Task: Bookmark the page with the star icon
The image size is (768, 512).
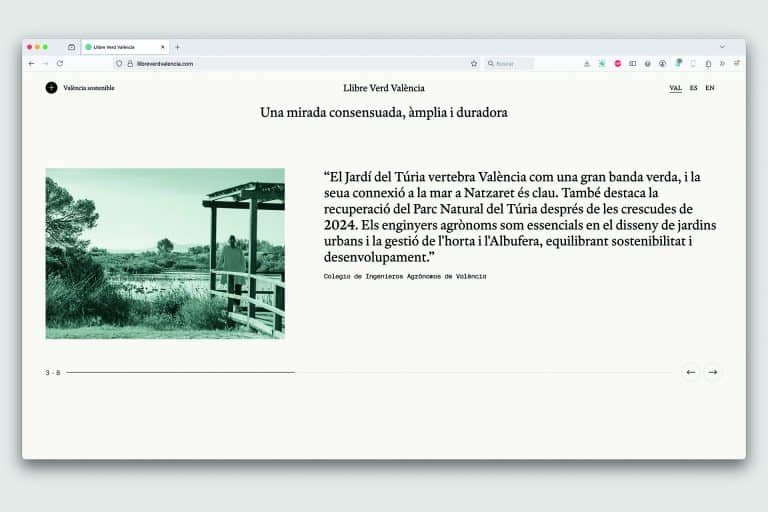Action: (x=474, y=64)
